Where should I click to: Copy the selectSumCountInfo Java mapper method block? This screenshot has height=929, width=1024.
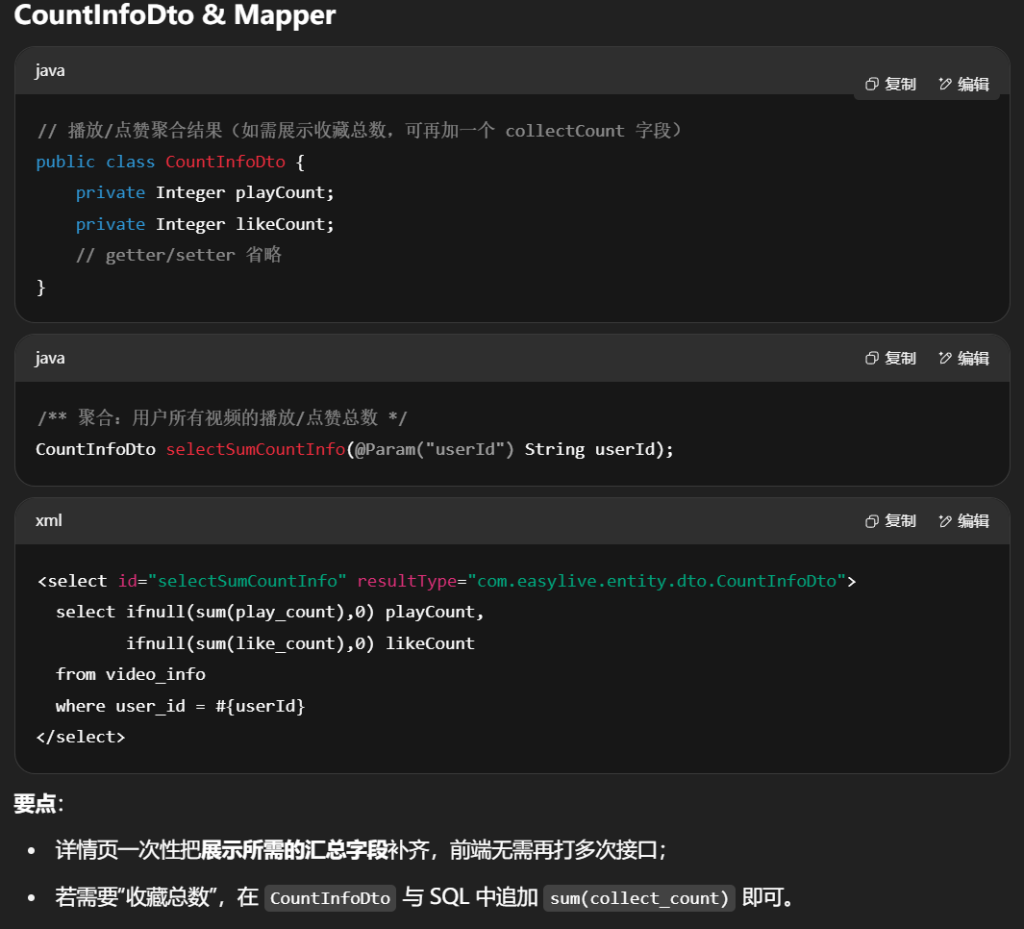coord(872,358)
